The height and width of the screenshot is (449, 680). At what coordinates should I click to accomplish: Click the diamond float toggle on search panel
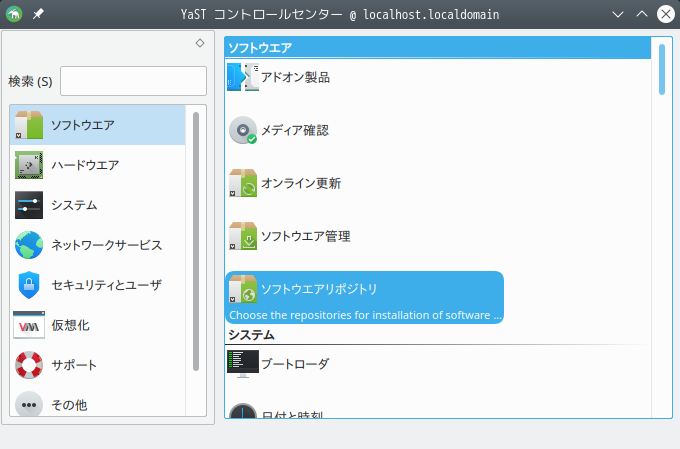200,43
